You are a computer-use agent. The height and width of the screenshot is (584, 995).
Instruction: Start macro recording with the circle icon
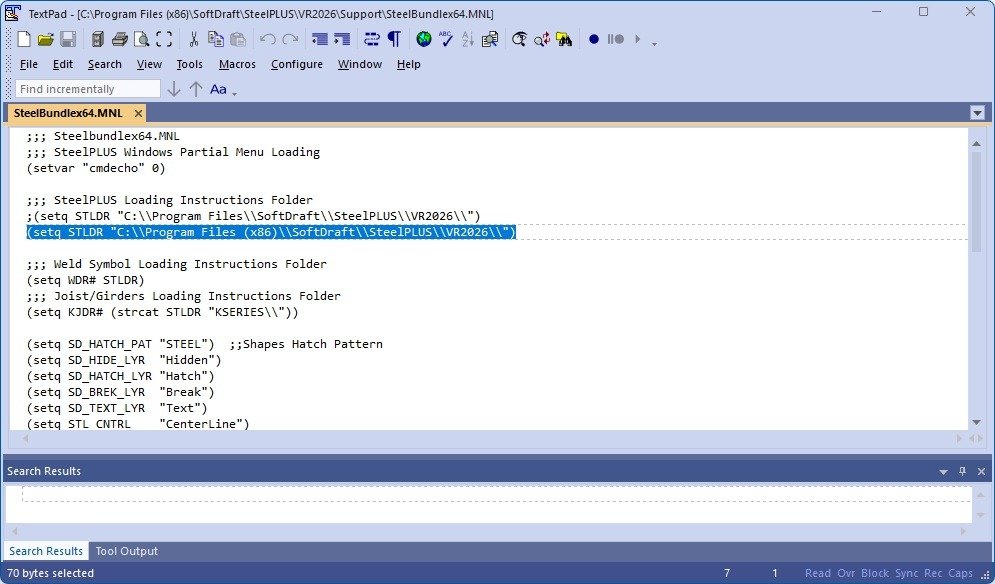593,39
